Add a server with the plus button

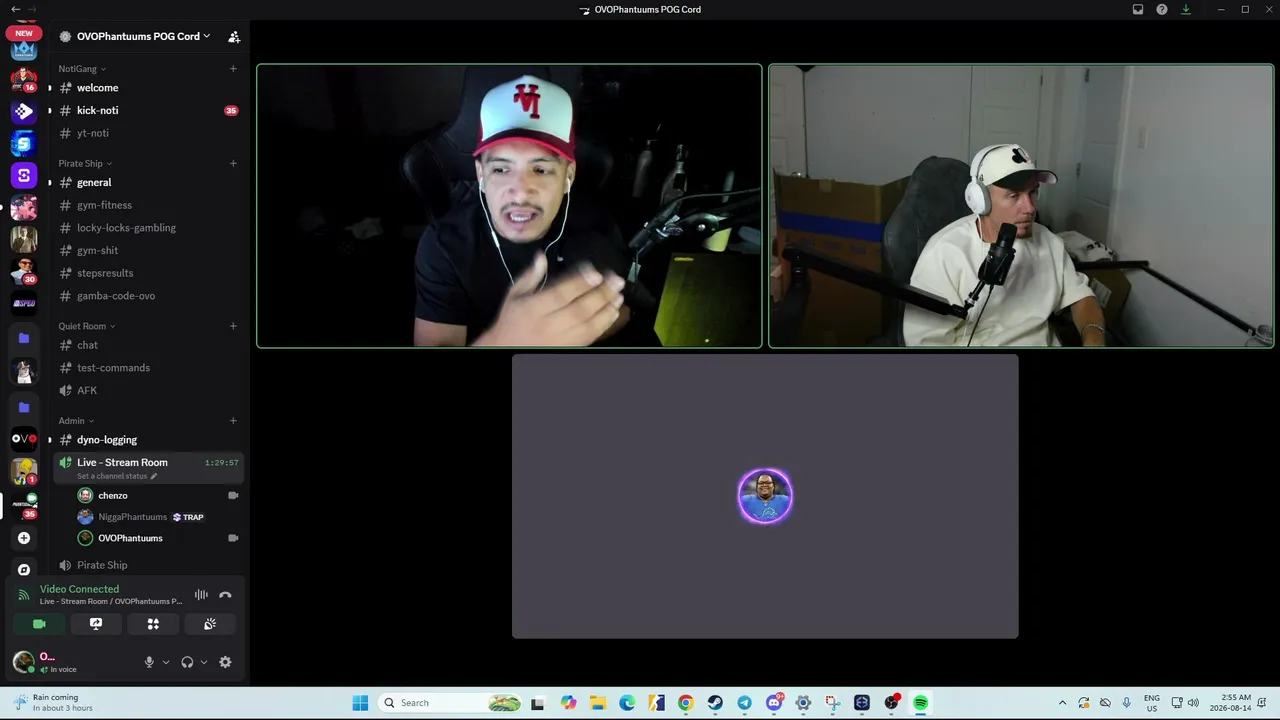coord(24,538)
